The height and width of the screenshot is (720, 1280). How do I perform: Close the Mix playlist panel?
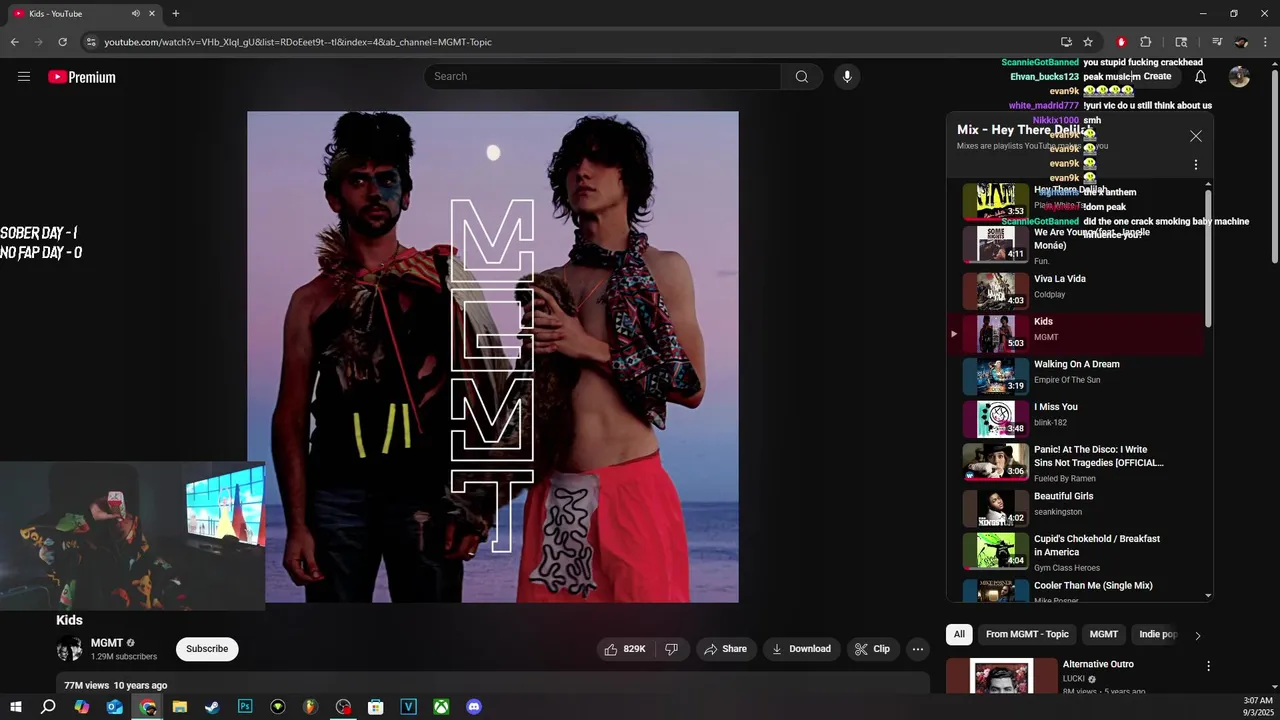(x=1195, y=136)
